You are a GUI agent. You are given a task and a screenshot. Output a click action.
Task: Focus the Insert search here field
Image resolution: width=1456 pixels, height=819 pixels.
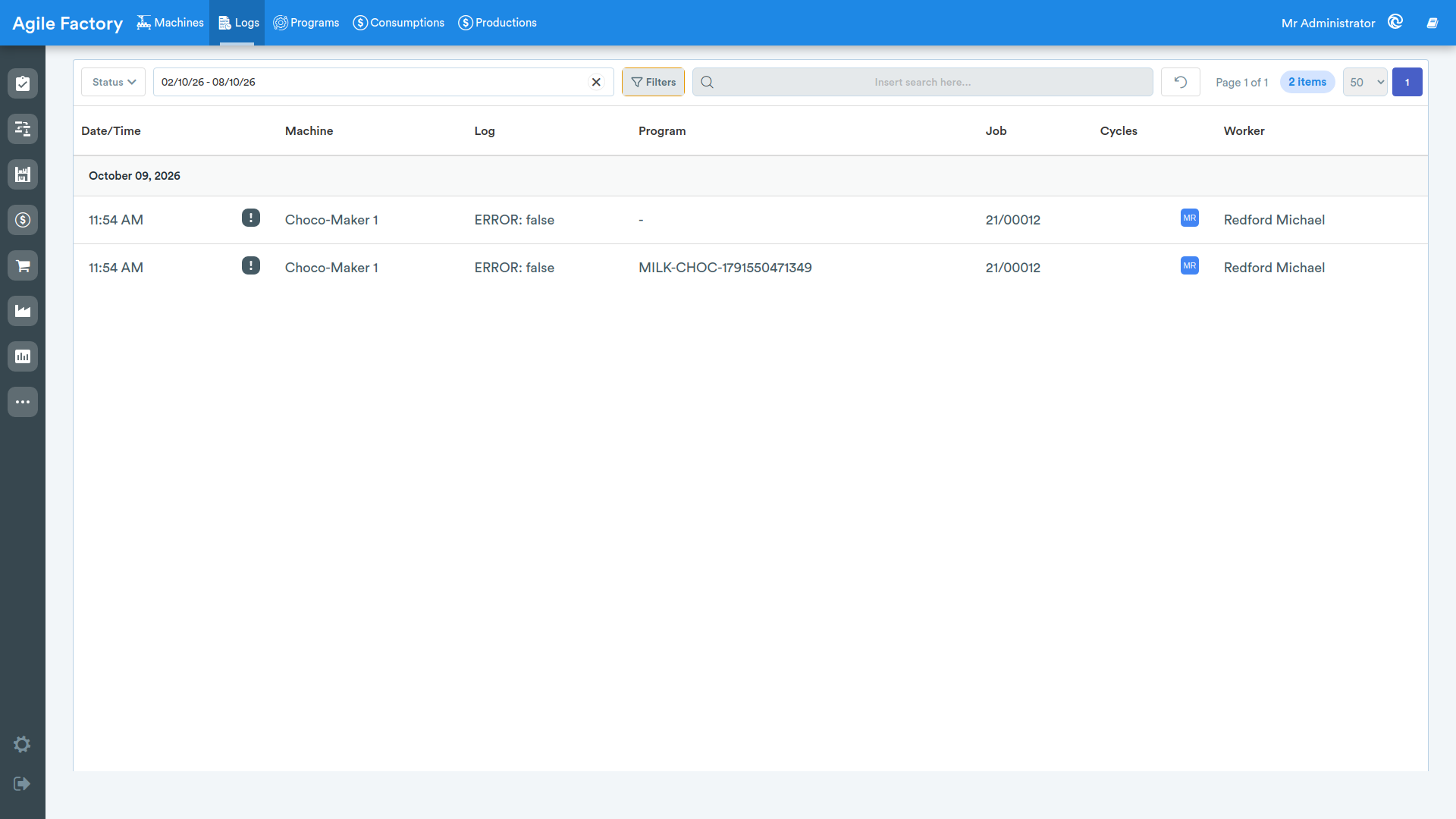(922, 82)
